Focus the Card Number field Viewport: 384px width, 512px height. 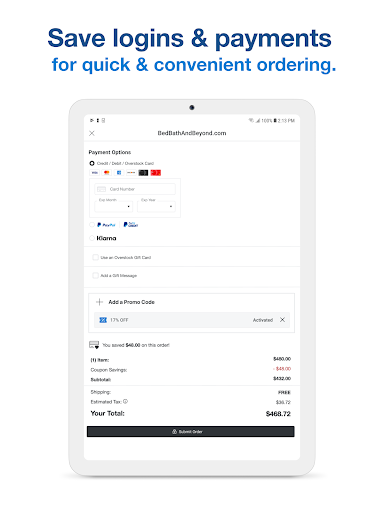135,189
